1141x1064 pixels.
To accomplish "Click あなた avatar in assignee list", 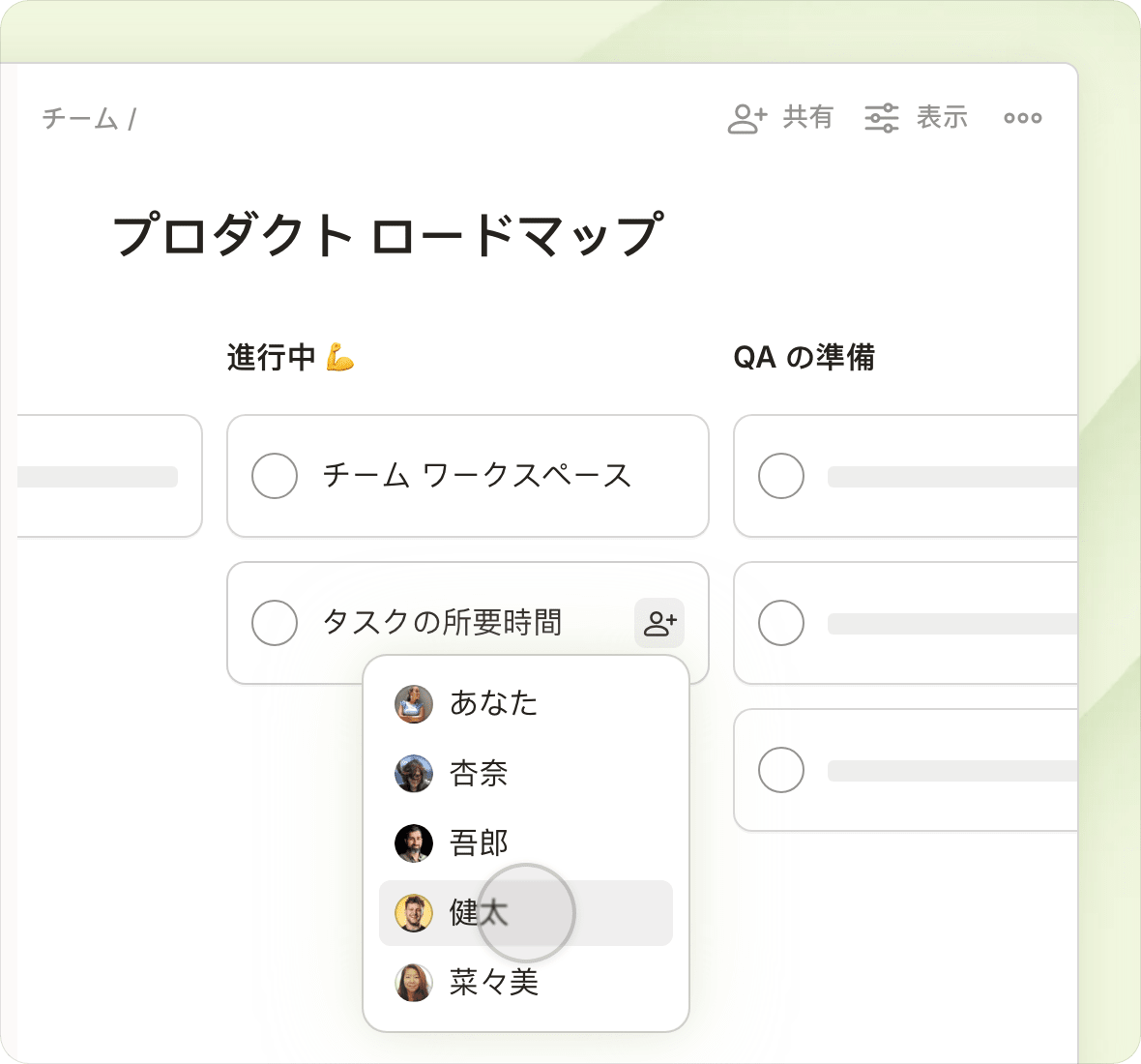I will (414, 704).
